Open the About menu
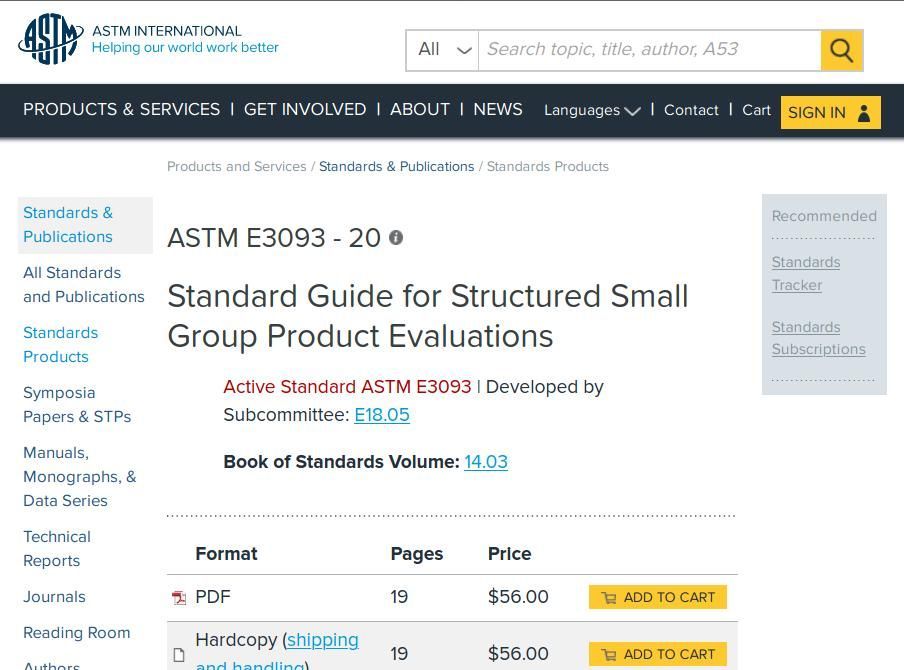 coord(420,110)
